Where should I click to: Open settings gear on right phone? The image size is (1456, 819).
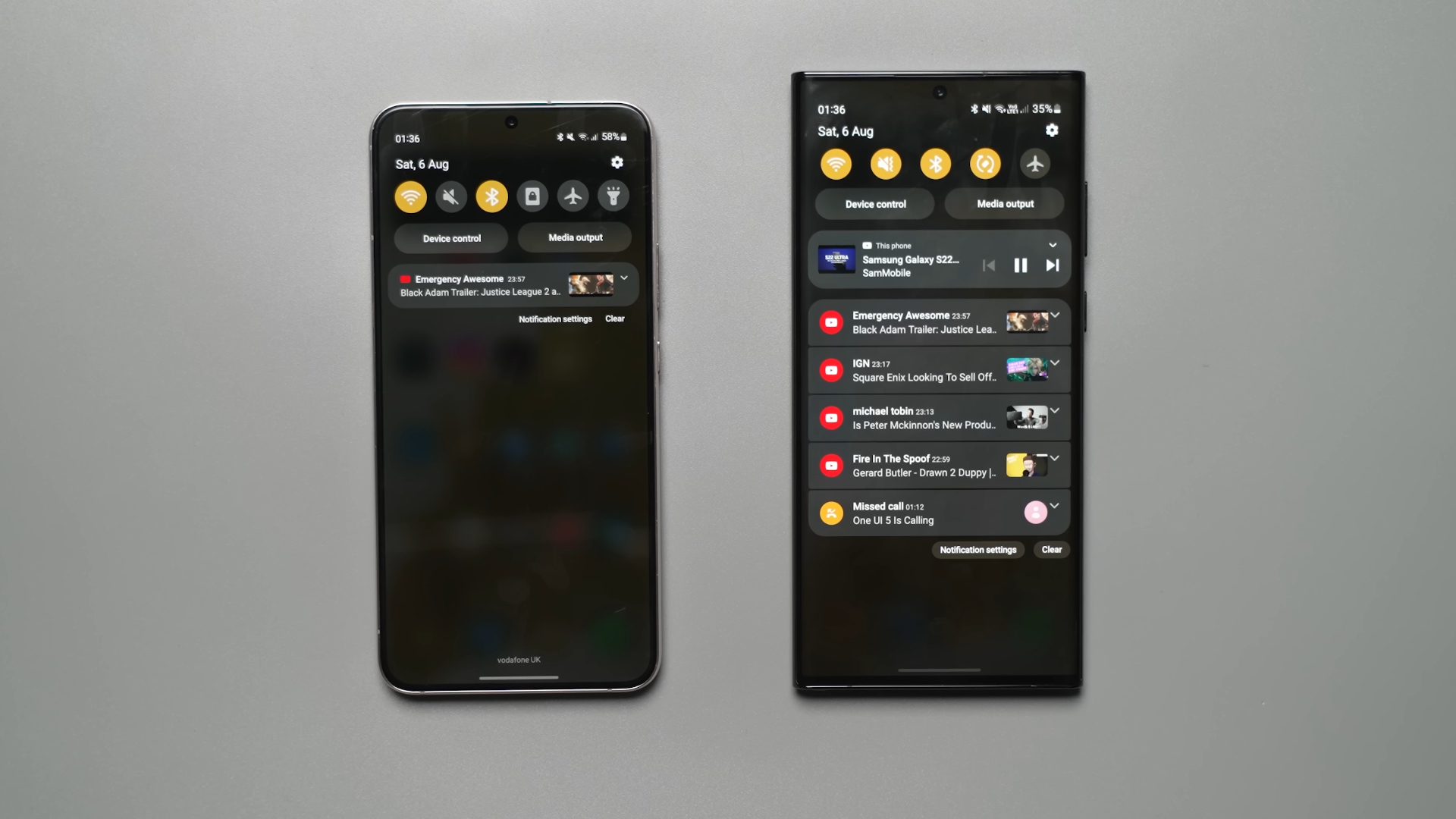point(1051,130)
